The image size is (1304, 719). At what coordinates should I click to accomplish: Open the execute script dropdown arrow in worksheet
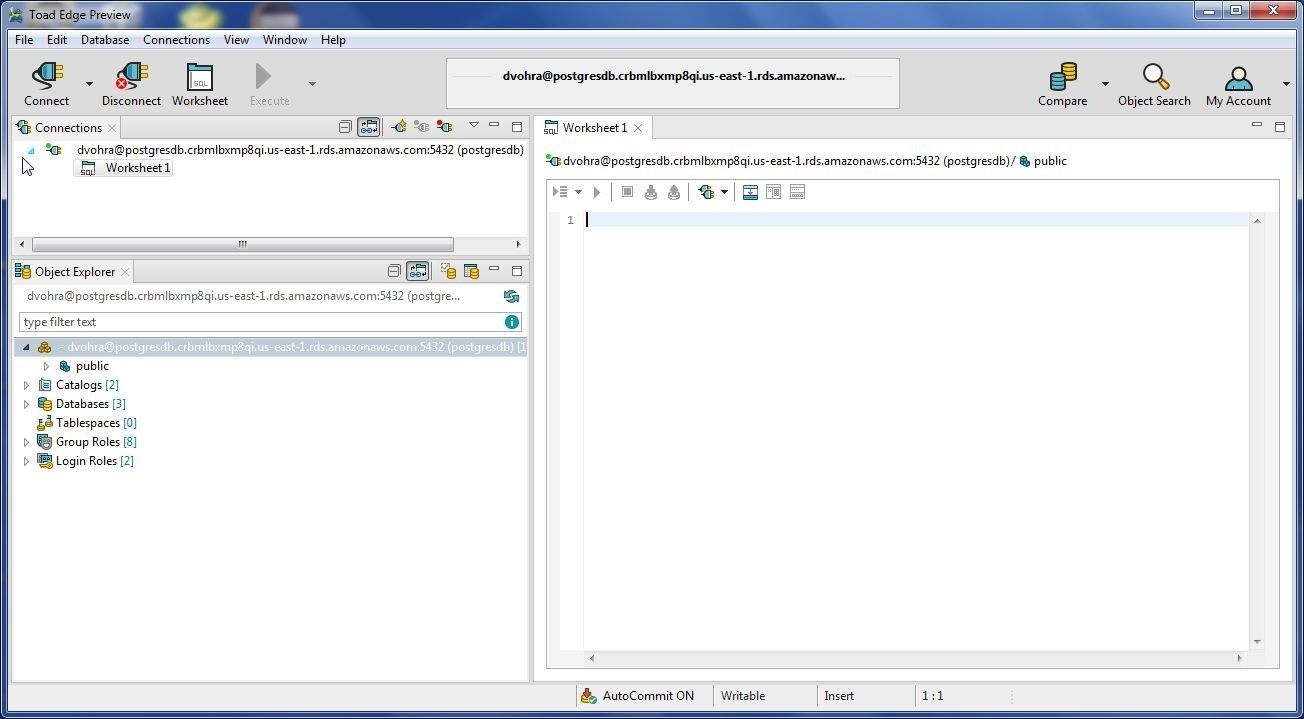click(578, 192)
